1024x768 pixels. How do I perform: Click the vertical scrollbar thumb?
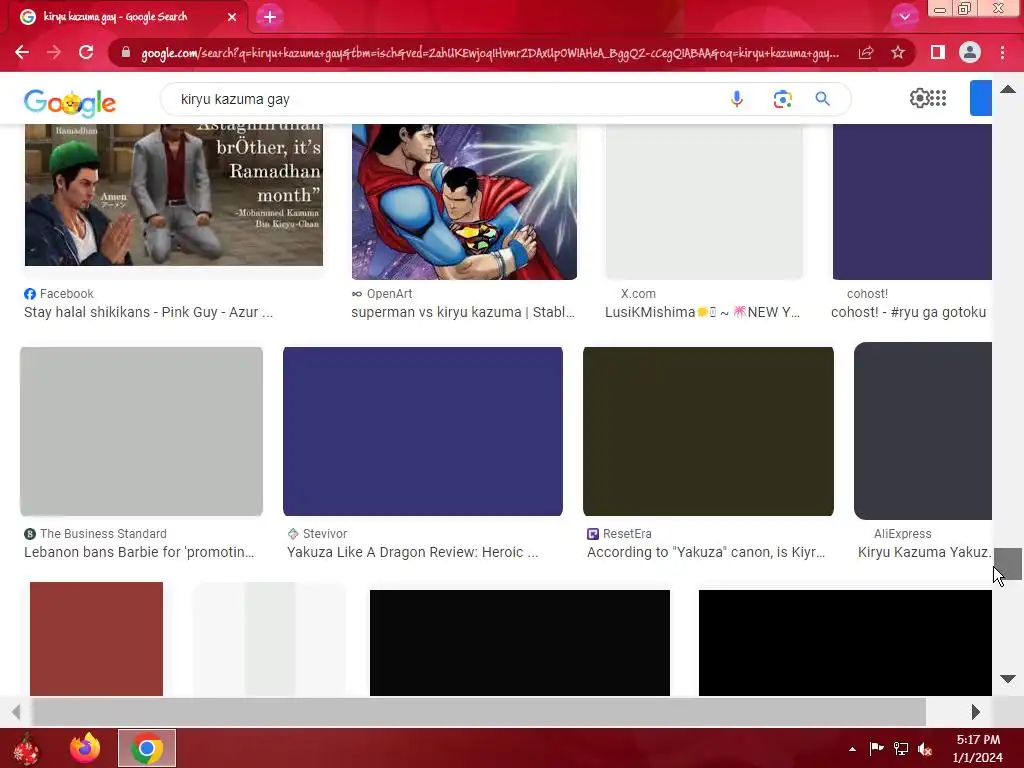click(1008, 564)
